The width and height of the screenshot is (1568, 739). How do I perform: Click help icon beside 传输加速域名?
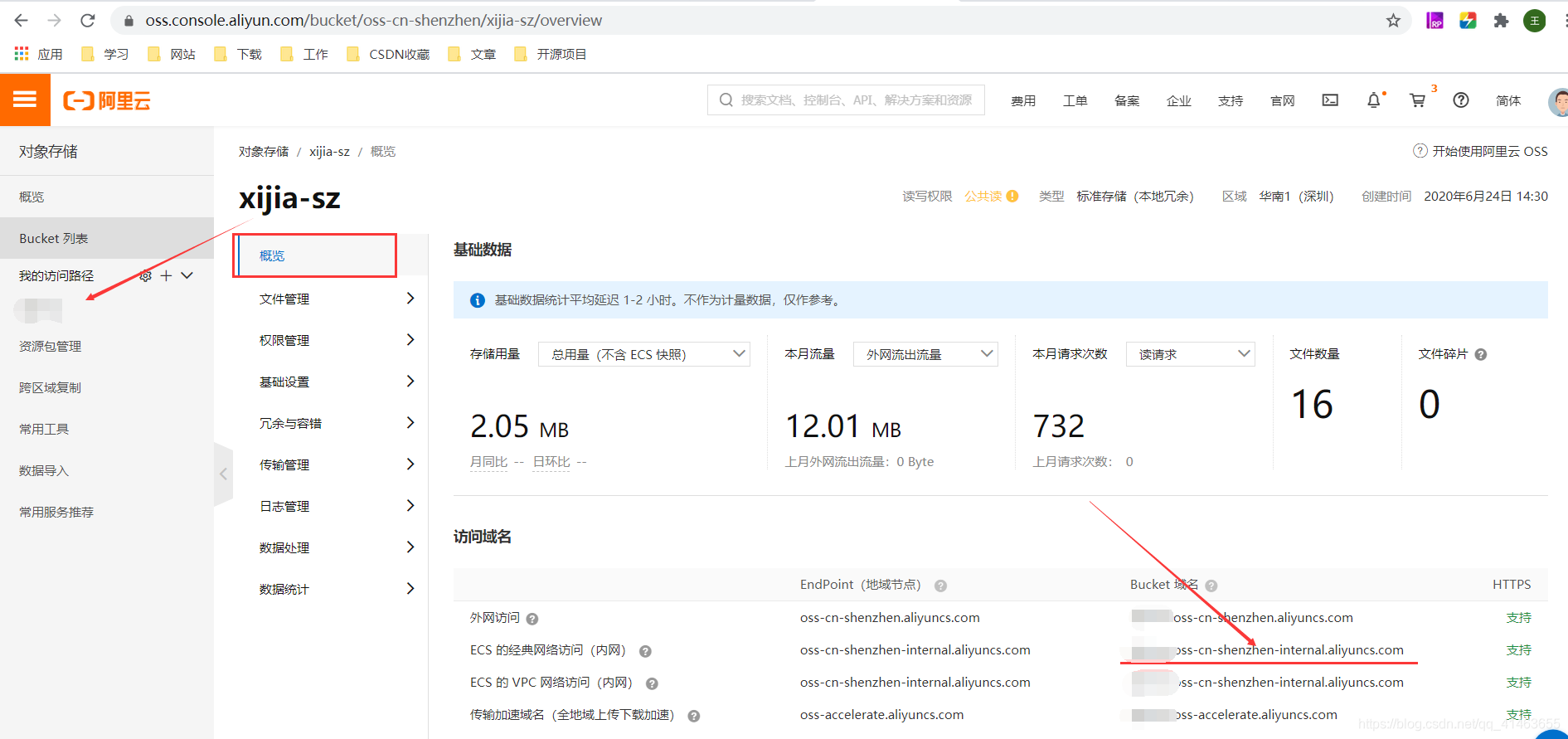694,716
